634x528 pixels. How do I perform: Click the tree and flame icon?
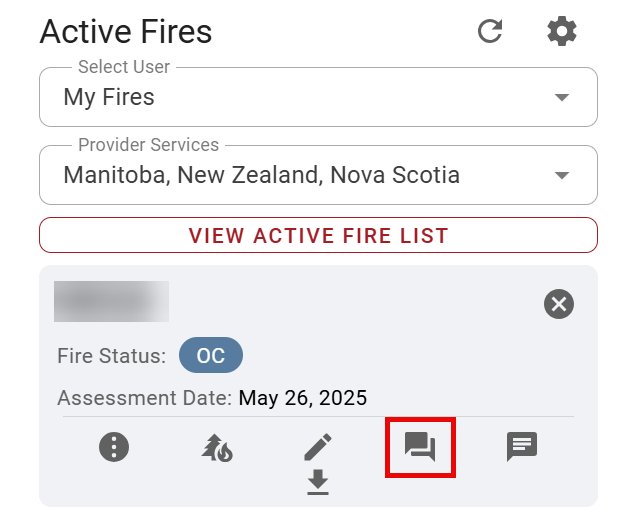217,447
